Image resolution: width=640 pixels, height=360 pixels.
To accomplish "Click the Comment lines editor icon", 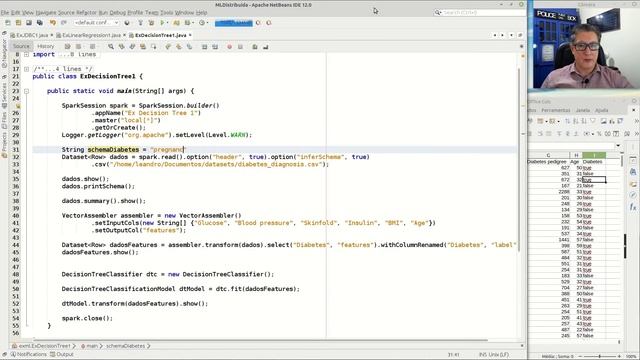I will [255, 47].
